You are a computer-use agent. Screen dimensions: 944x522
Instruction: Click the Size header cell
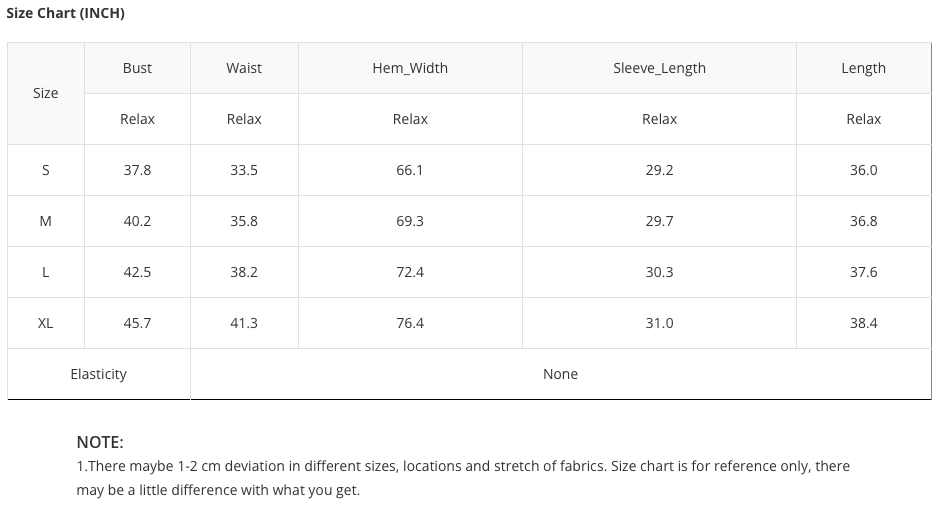click(x=46, y=93)
